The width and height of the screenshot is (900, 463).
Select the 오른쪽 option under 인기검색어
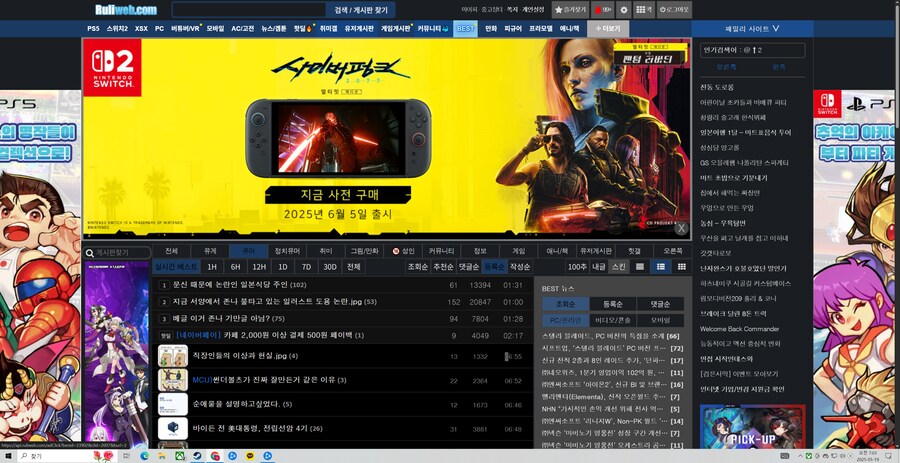[x=726, y=67]
